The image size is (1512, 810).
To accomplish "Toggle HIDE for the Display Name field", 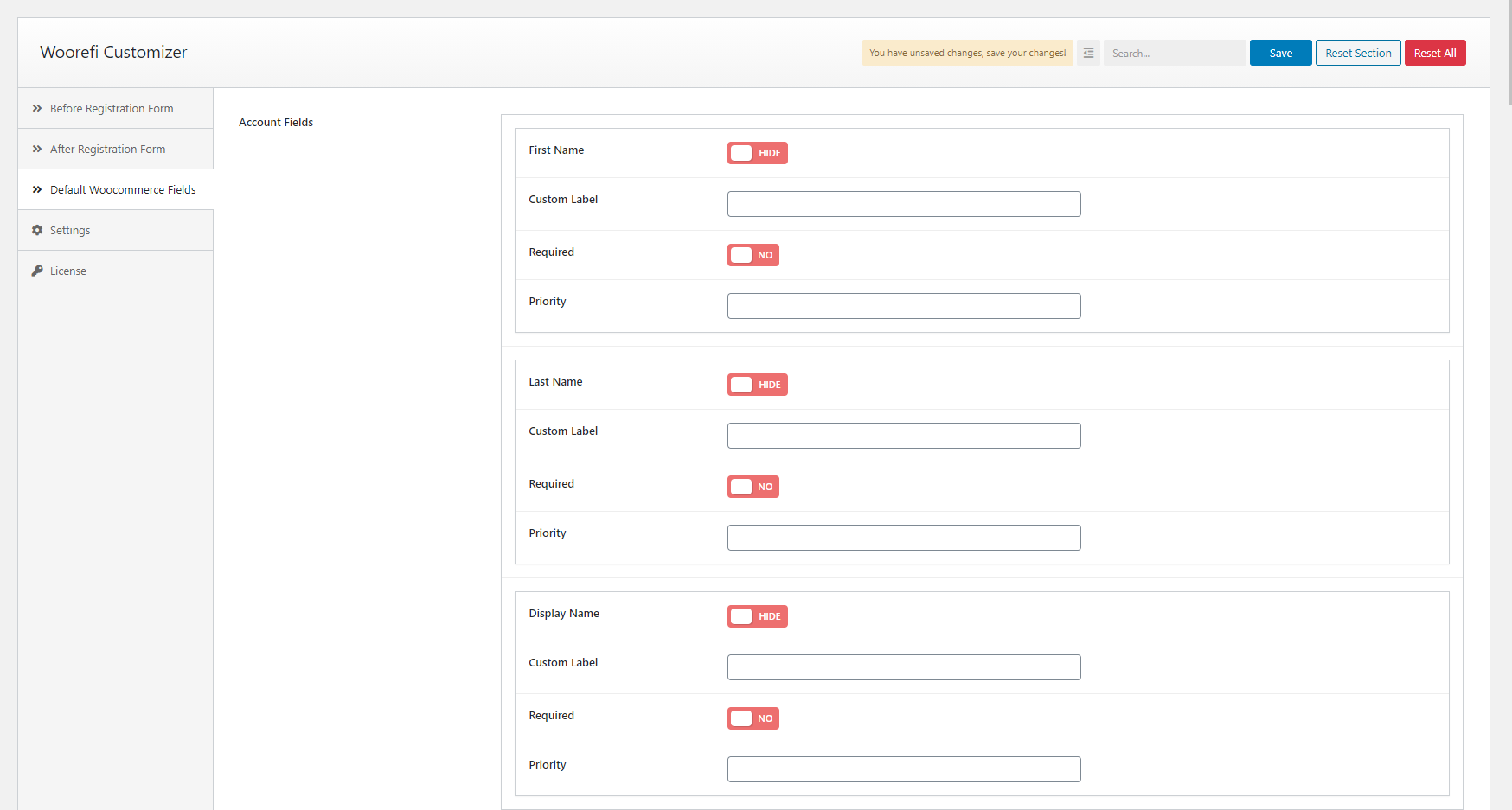I will coord(757,616).
